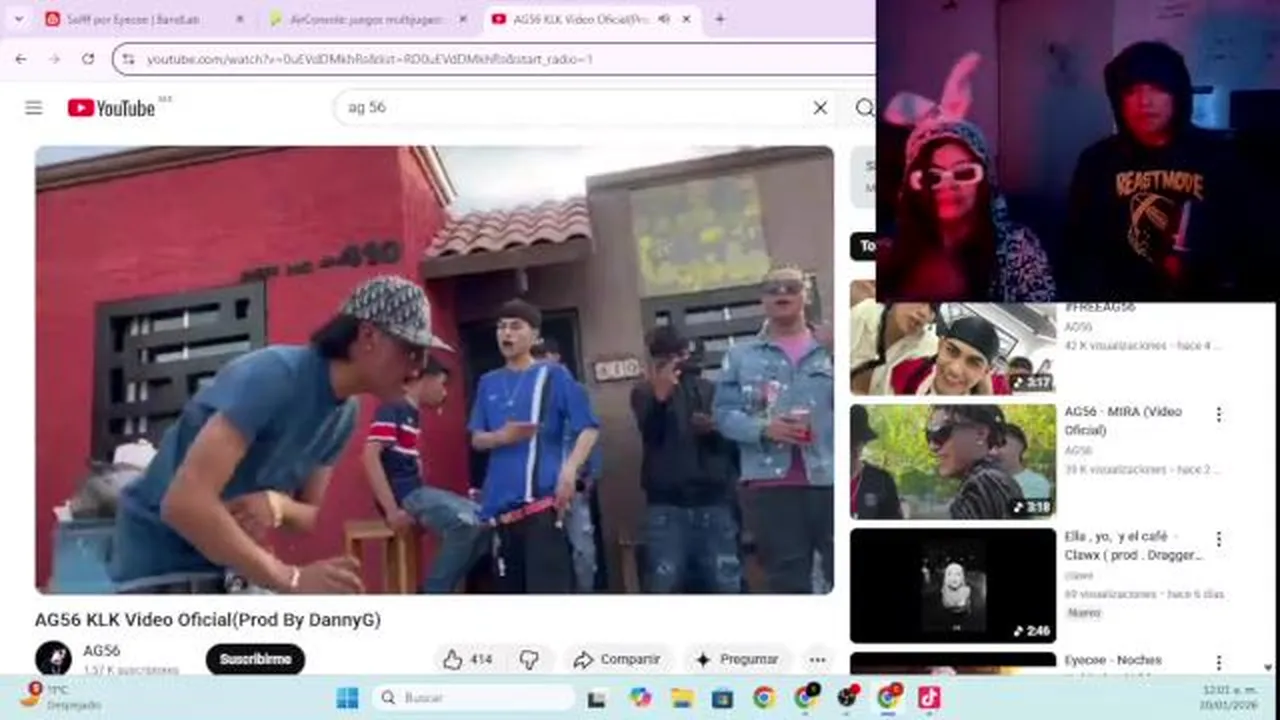
Task: Launch Copilot from the taskbar
Action: [x=640, y=698]
